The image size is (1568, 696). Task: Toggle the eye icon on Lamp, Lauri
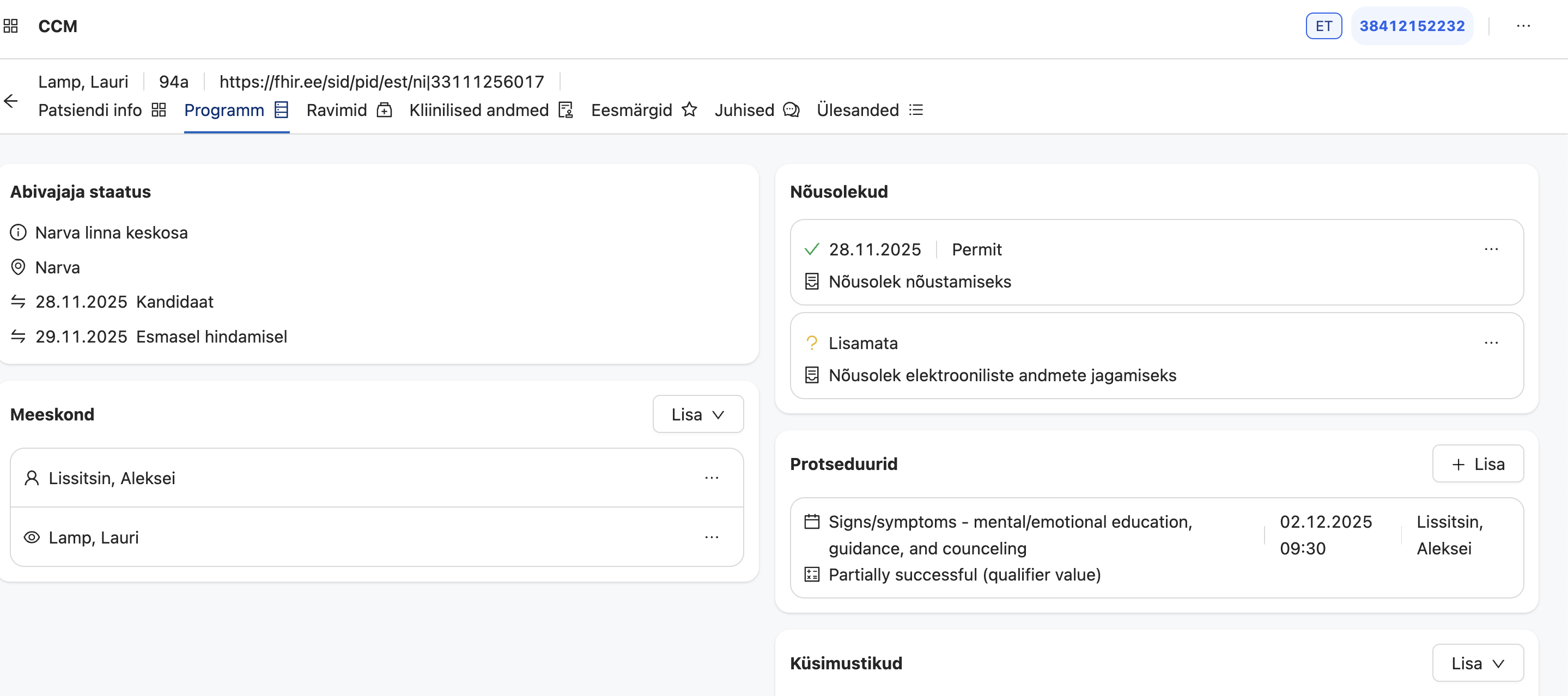tap(31, 537)
